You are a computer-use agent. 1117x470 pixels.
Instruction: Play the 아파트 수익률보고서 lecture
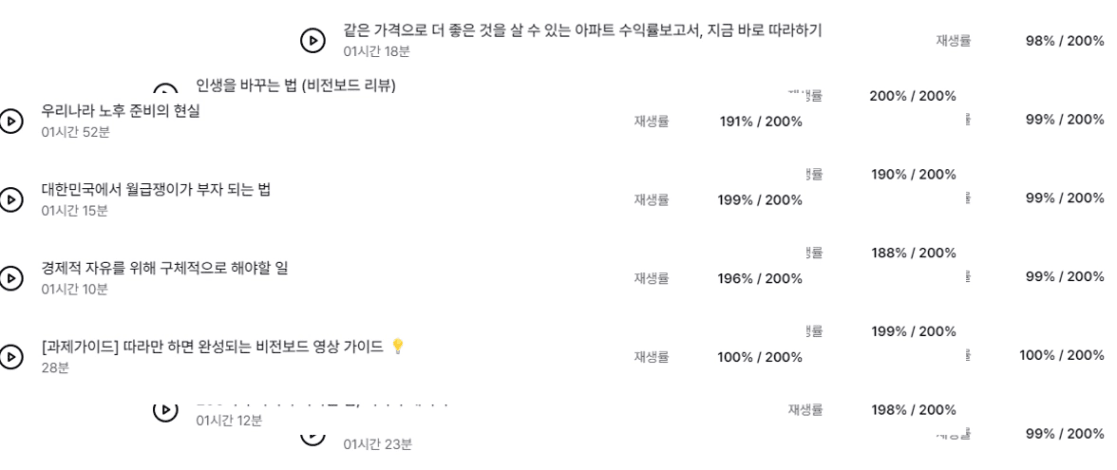pos(313,41)
